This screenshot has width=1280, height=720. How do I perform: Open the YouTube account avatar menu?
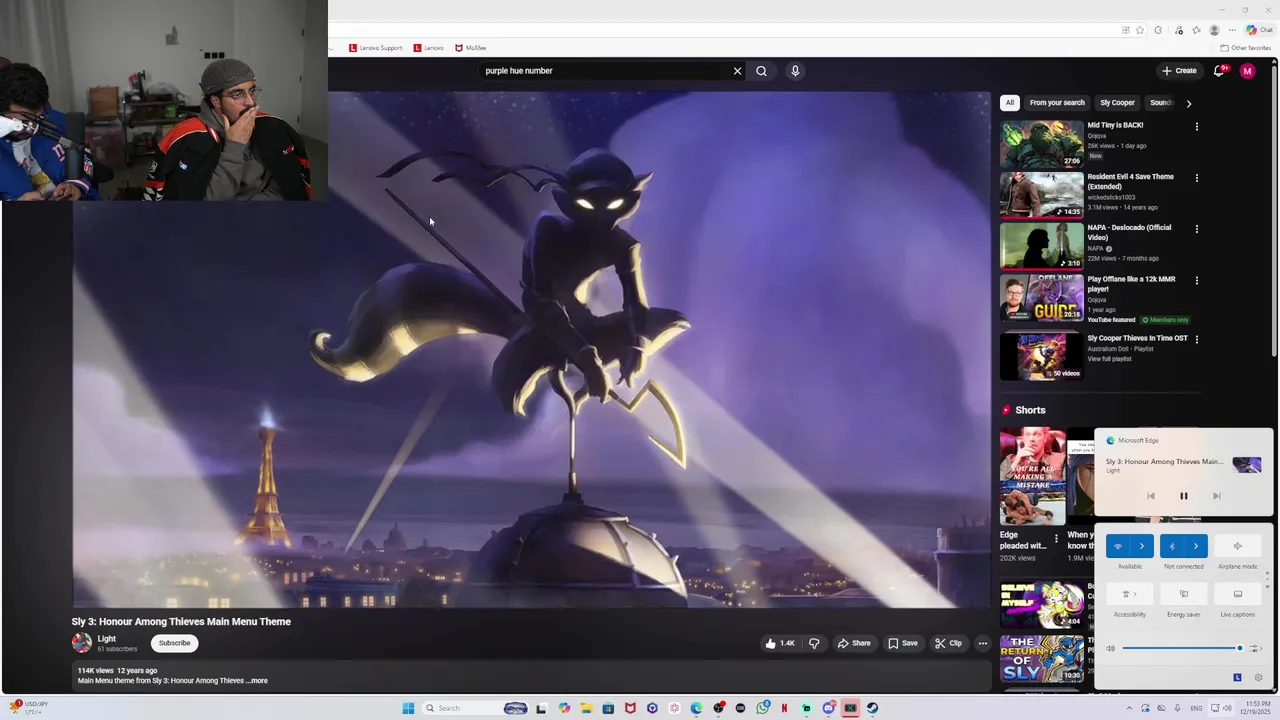1247,71
